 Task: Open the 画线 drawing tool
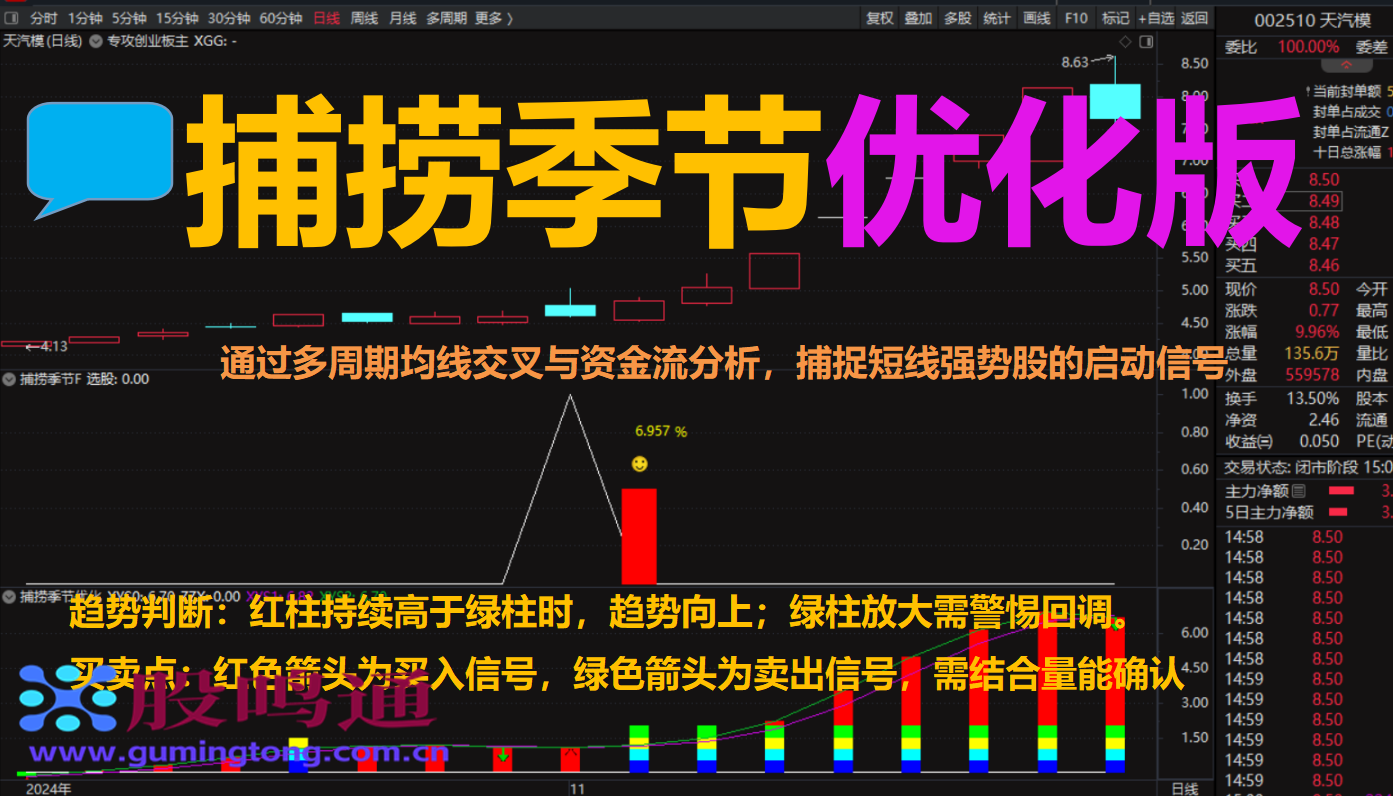click(1037, 18)
